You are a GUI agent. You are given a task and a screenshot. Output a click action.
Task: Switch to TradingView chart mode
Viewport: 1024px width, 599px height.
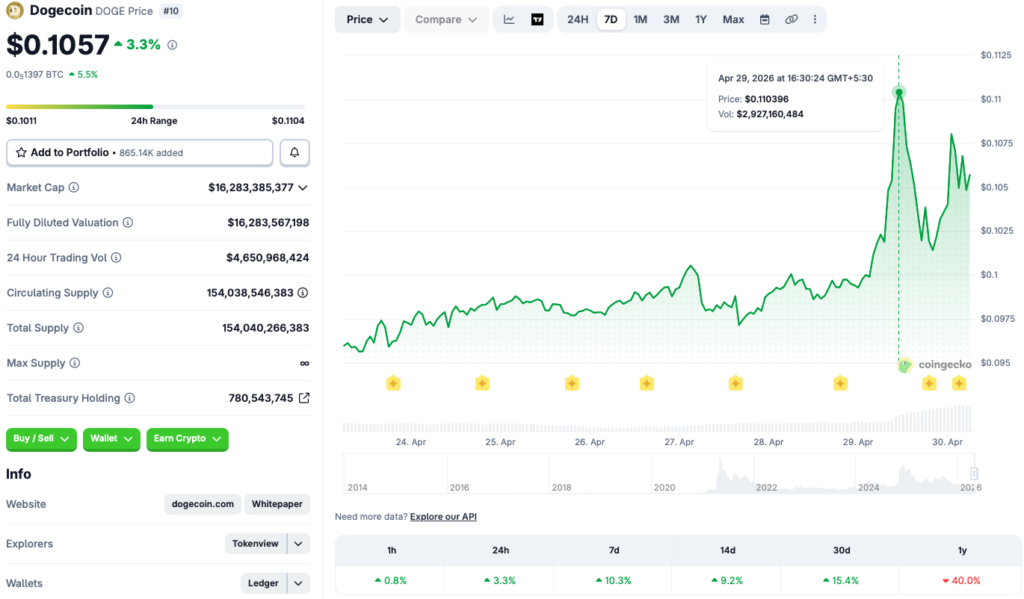pyautogui.click(x=537, y=19)
